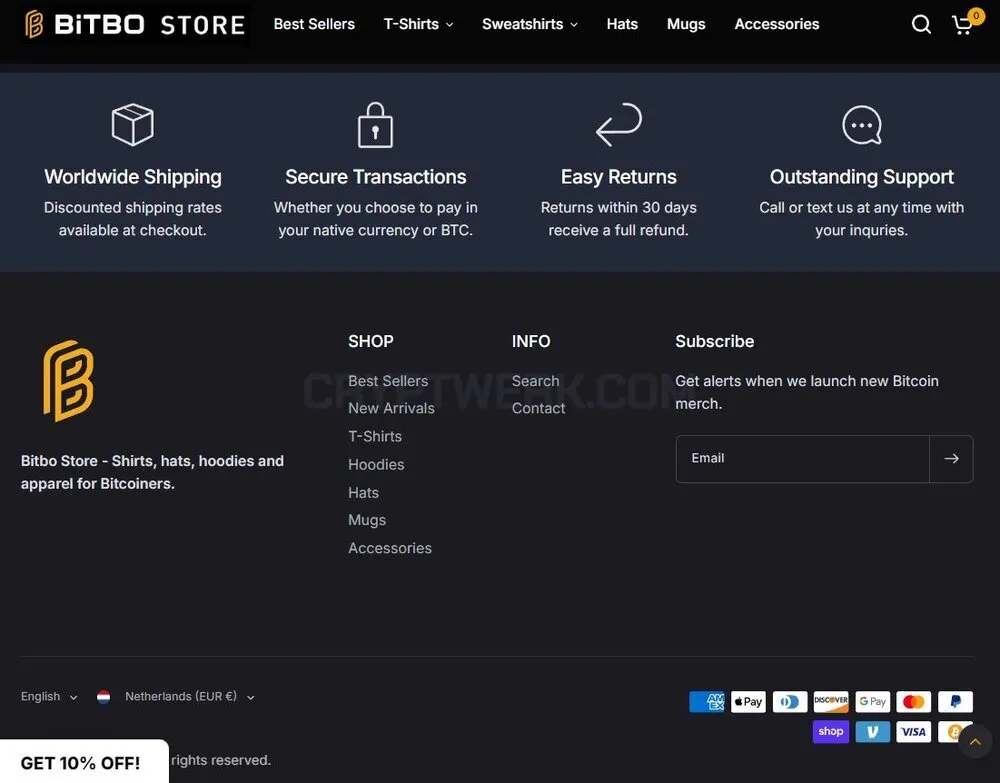This screenshot has height=783, width=1000.
Task: Click the orange Bitbo footer logo
Action: tap(68, 381)
